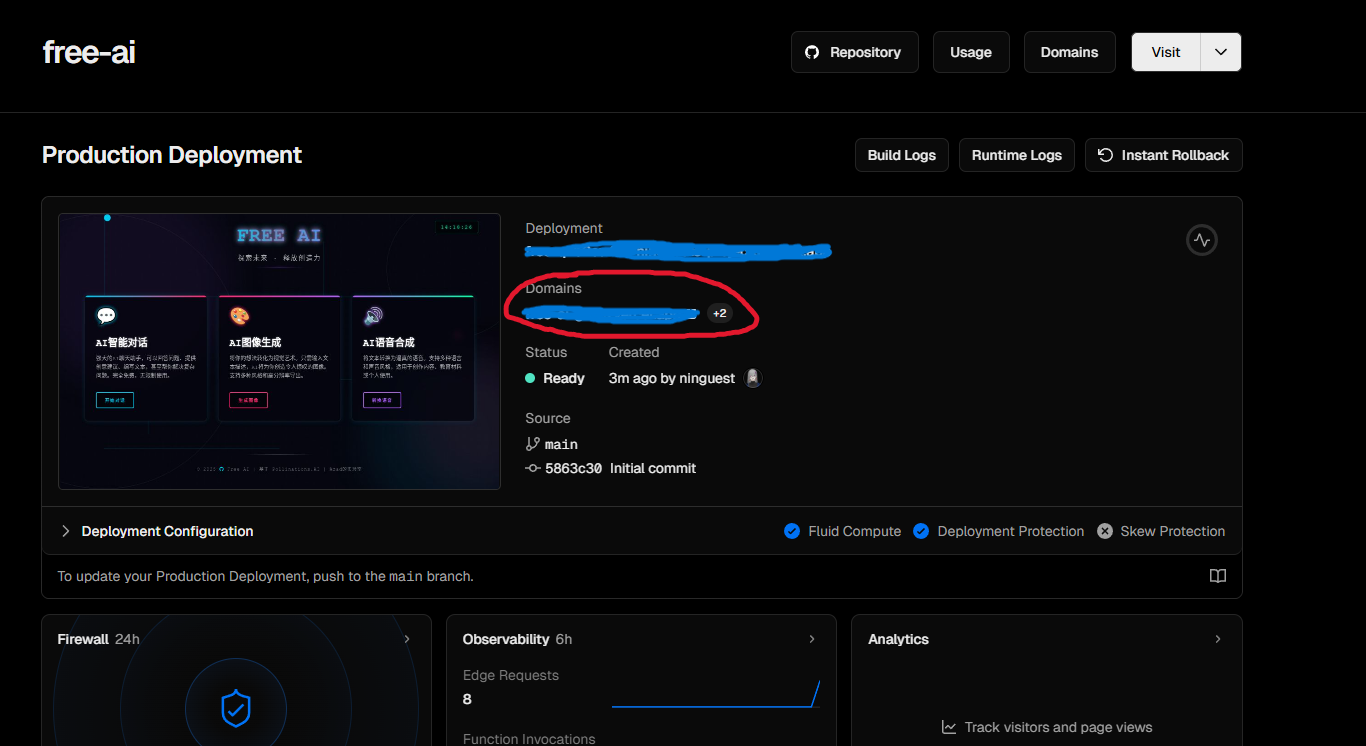View the Runtime Logs
The width and height of the screenshot is (1366, 746).
[x=1017, y=155]
